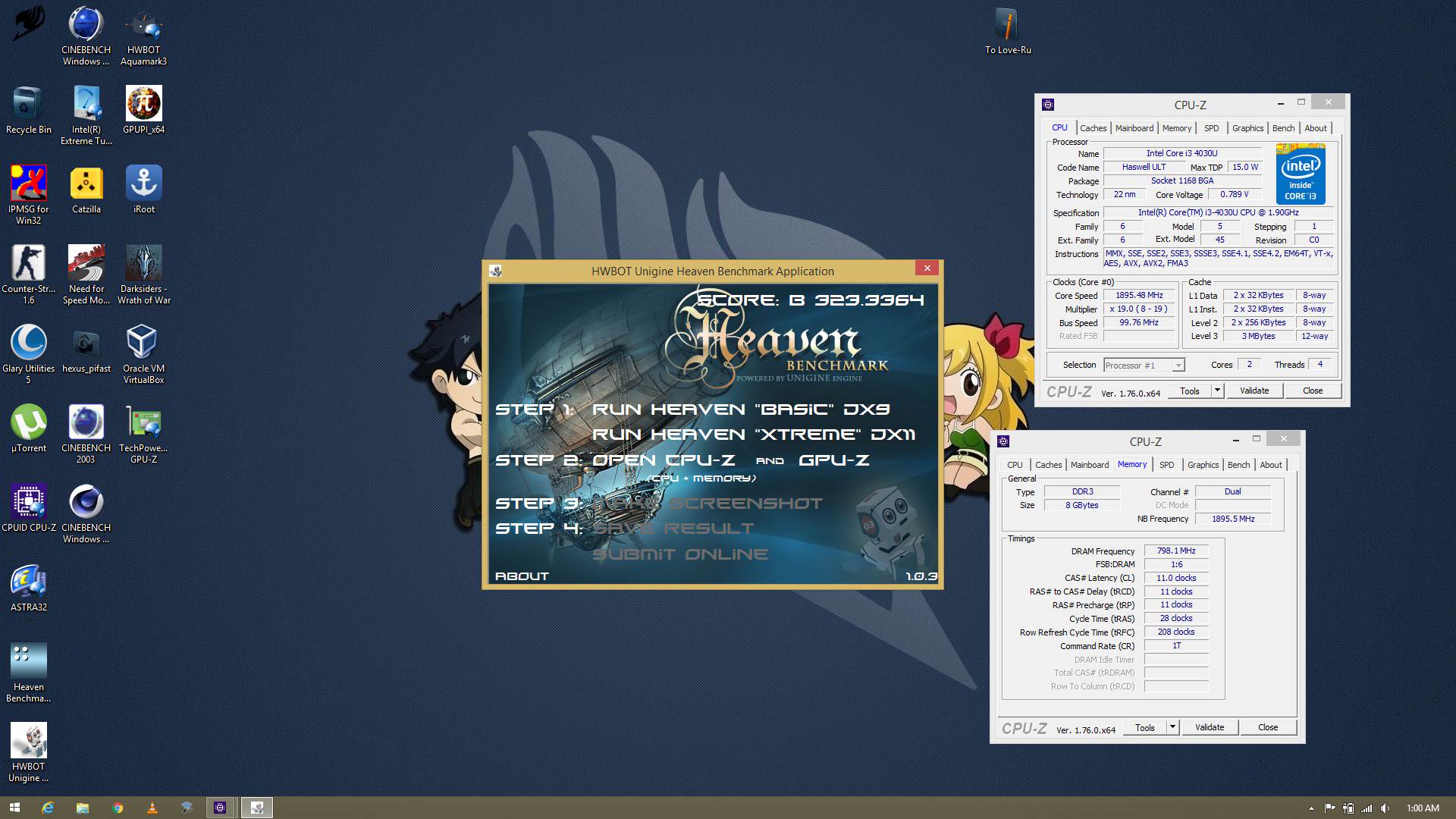The width and height of the screenshot is (1456, 819).
Task: Launch Counter-Strike 1.6 icon
Action: click(29, 275)
